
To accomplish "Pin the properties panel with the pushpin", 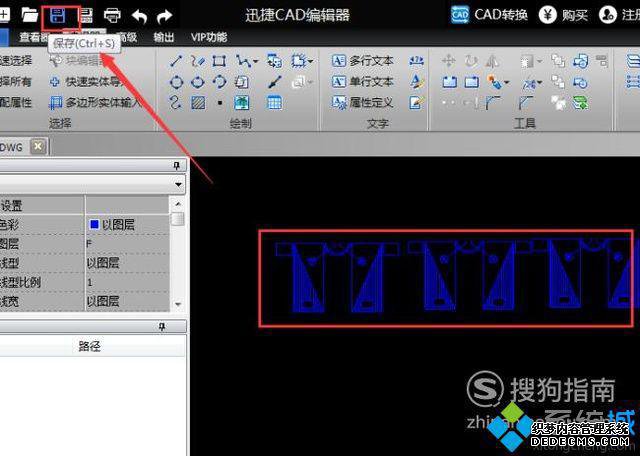I will tap(177, 165).
